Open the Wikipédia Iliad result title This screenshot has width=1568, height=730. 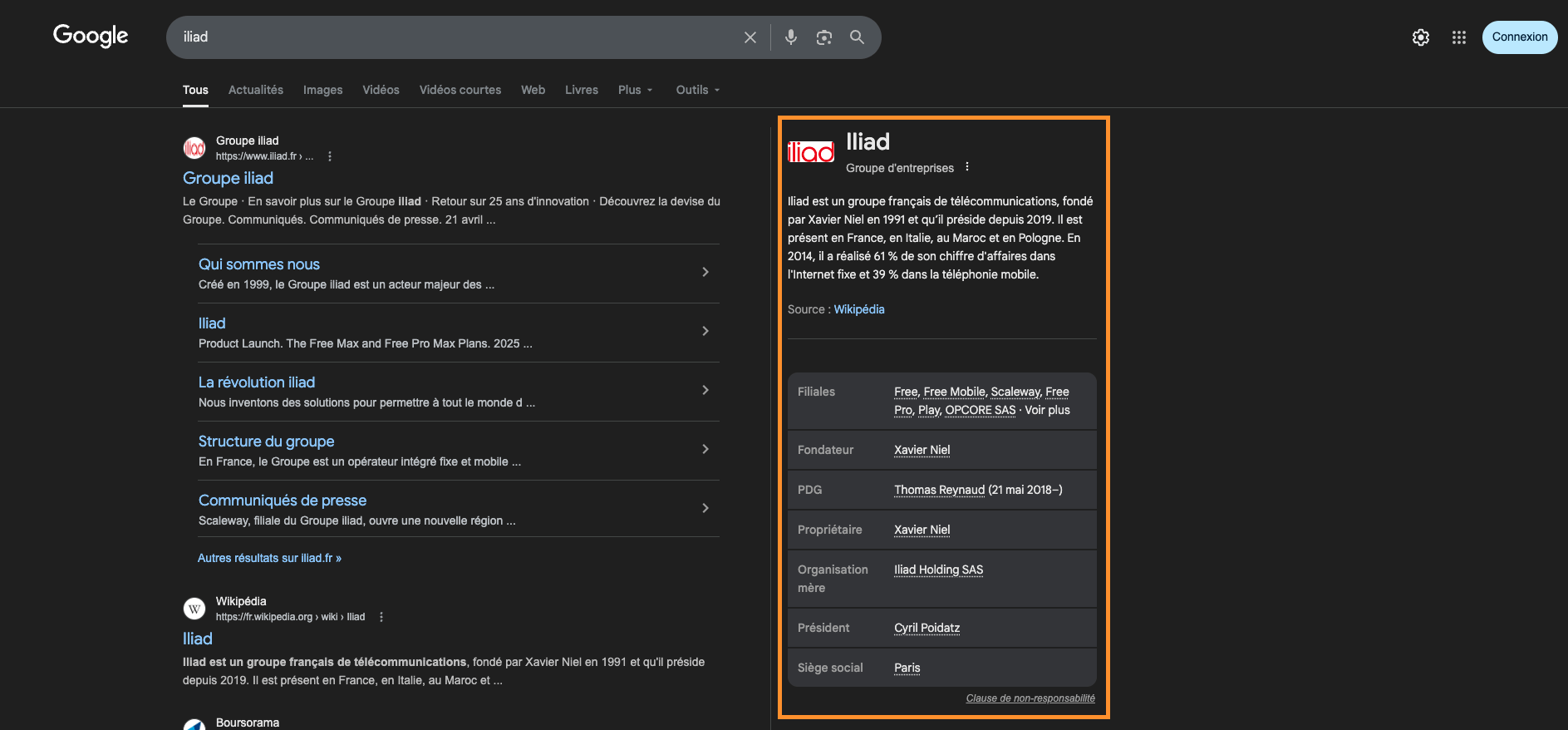(198, 639)
